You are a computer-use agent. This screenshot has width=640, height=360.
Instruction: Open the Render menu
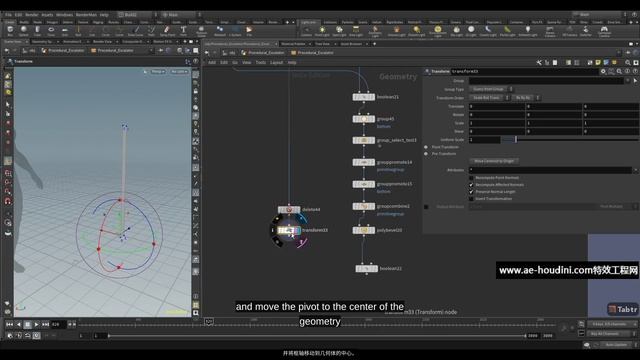(x=32, y=15)
